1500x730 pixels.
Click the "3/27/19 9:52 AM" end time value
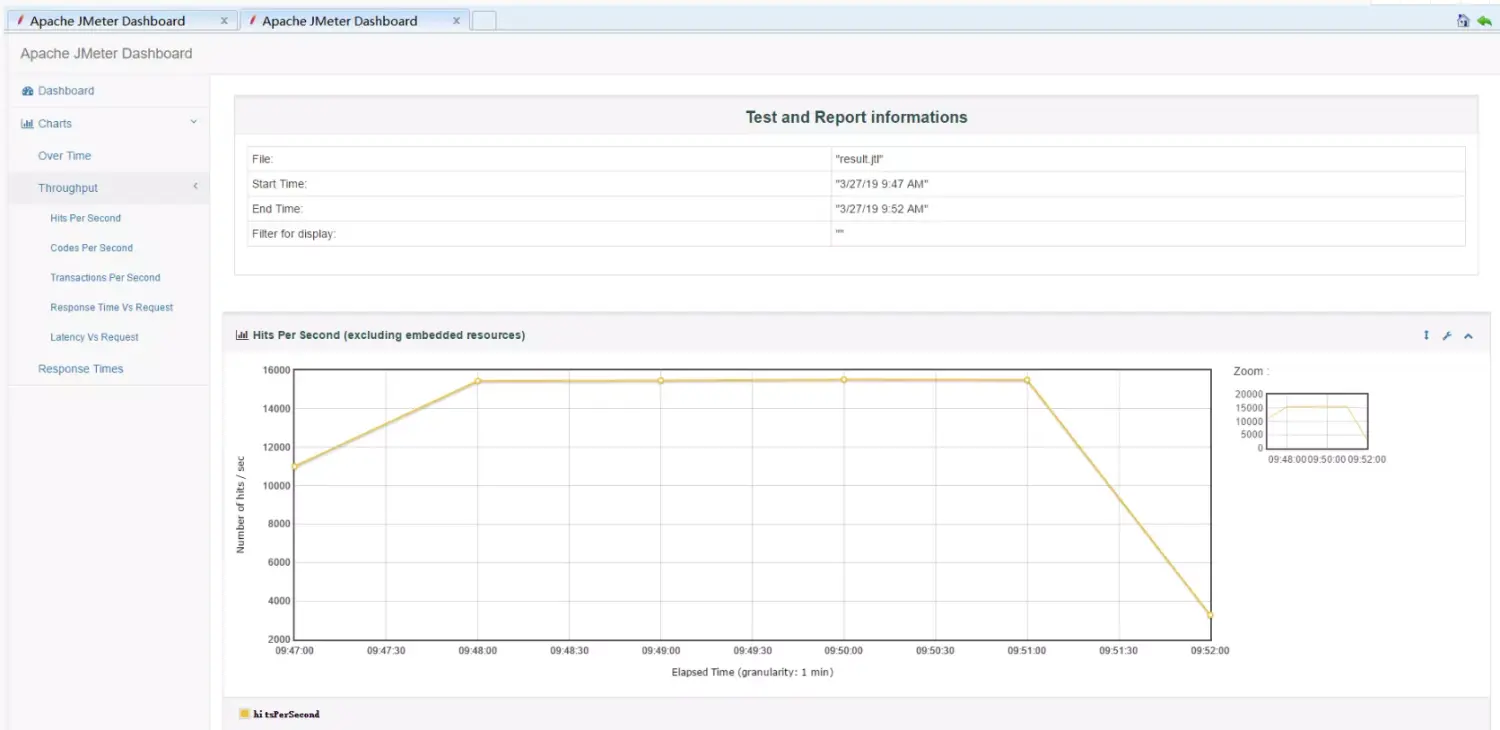click(882, 209)
